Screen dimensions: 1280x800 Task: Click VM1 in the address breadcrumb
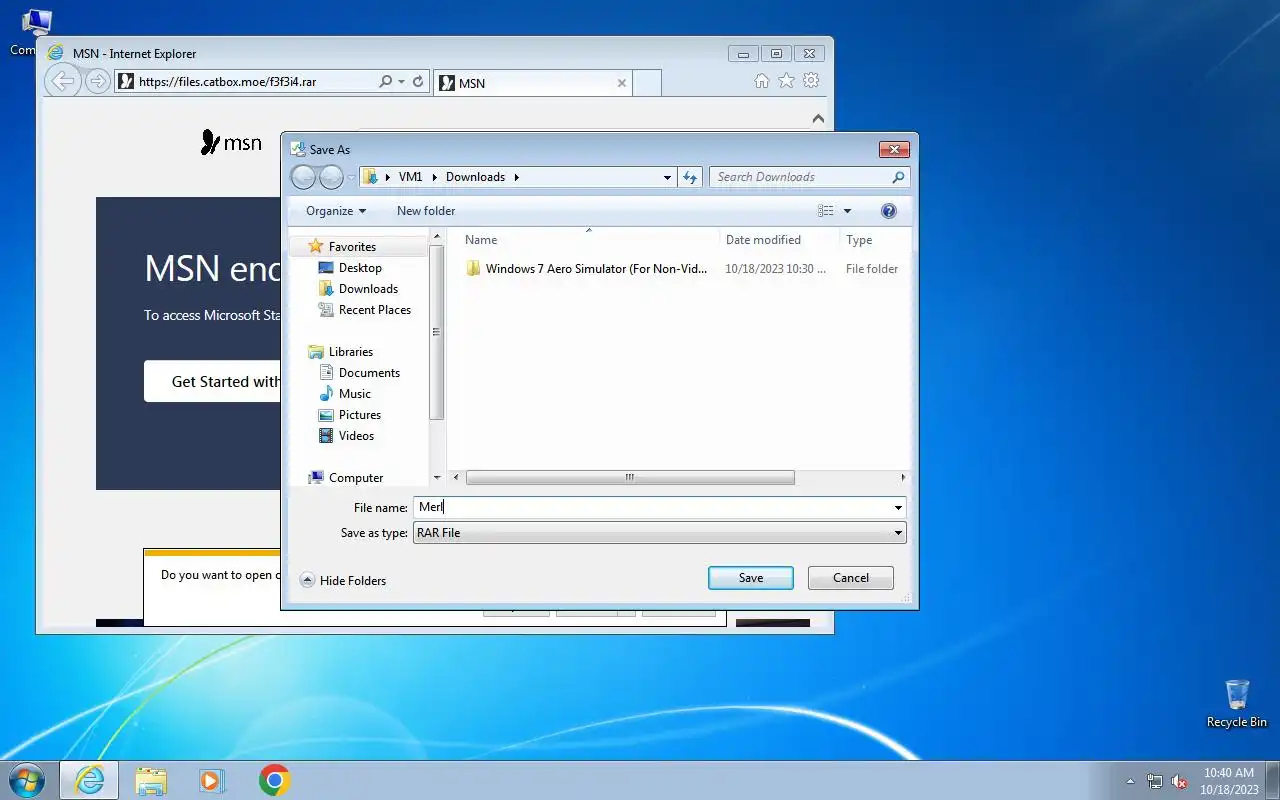[410, 177]
